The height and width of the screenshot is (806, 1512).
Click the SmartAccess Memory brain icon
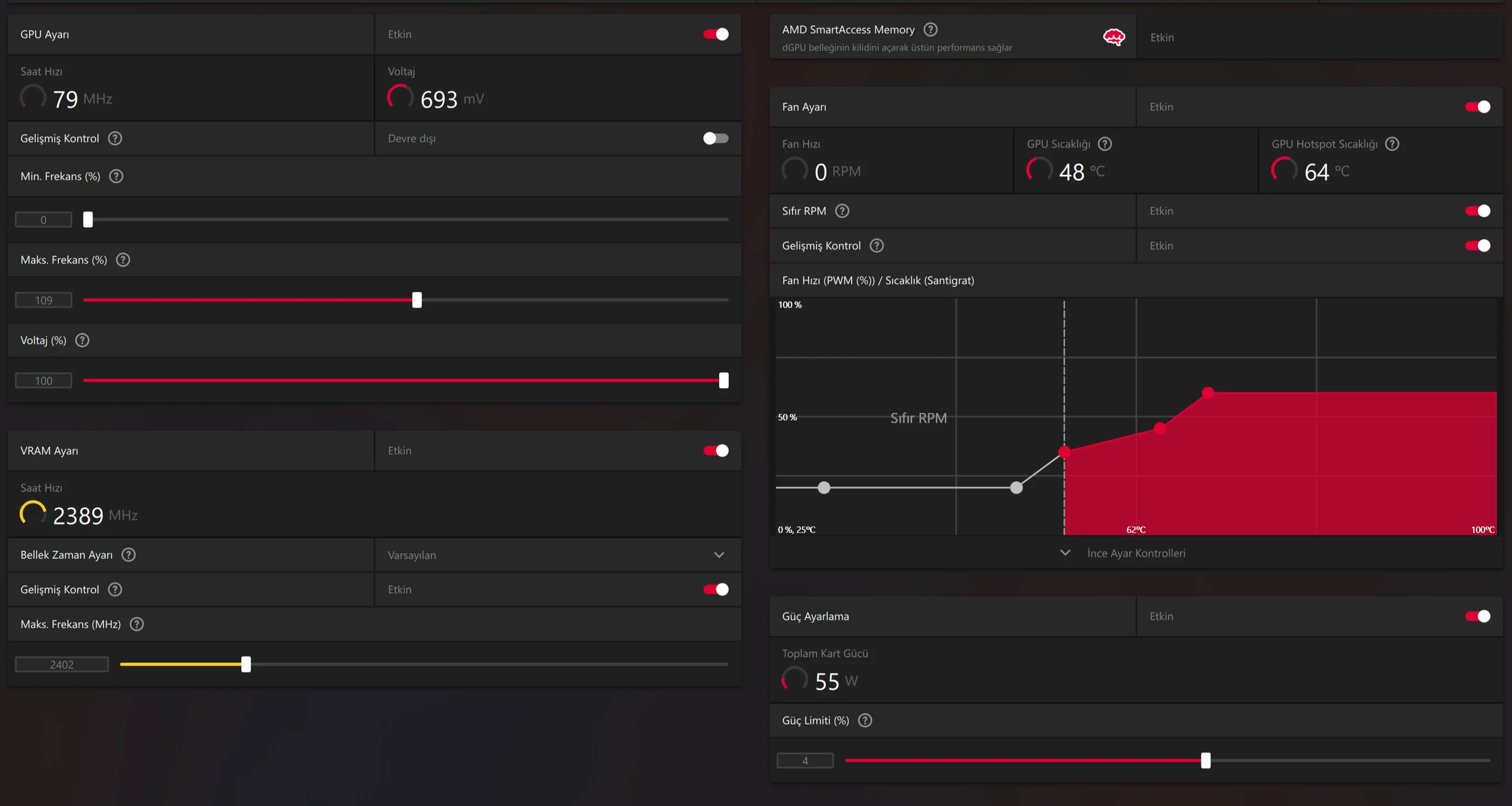pos(1113,37)
